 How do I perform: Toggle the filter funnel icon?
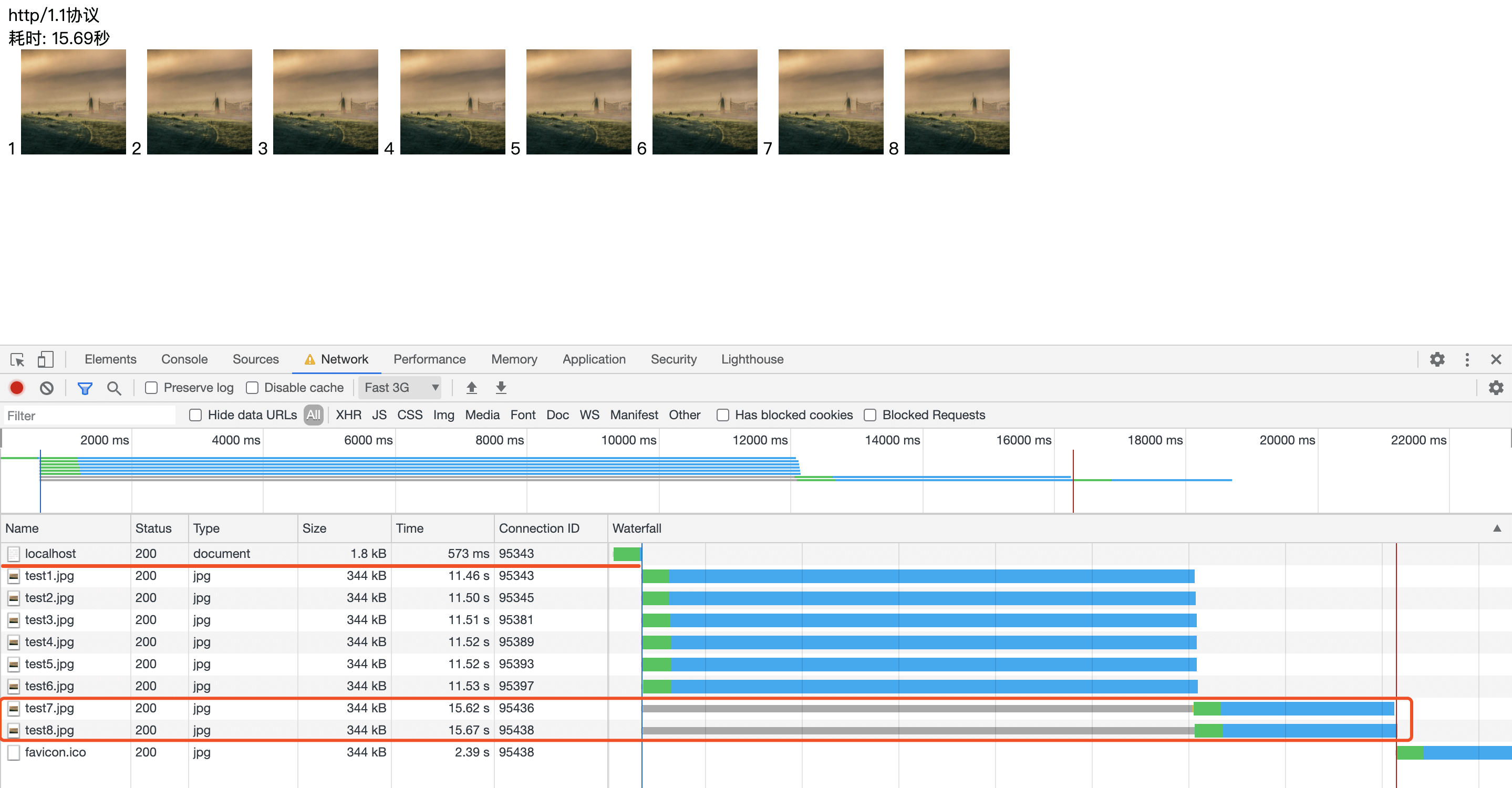pyautogui.click(x=85, y=388)
